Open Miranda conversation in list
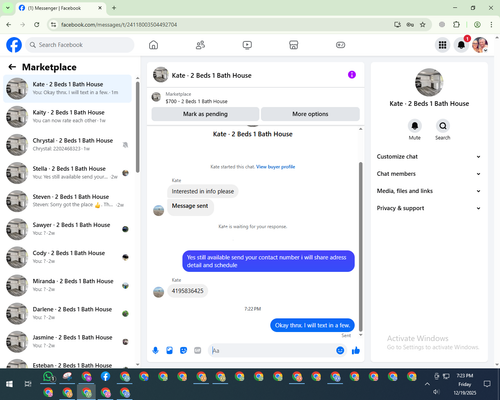The height and width of the screenshot is (400, 500). (x=67, y=285)
